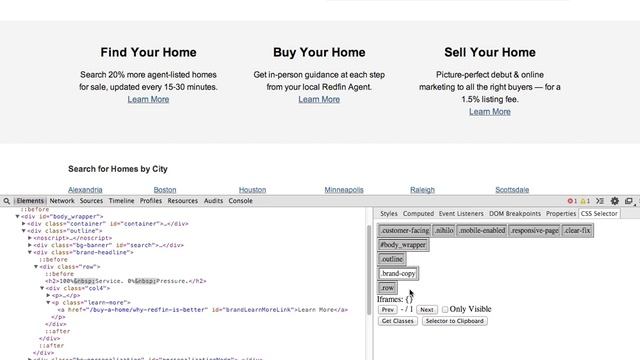
Task: Follow Learn More under Find Your Home
Action: point(148,99)
